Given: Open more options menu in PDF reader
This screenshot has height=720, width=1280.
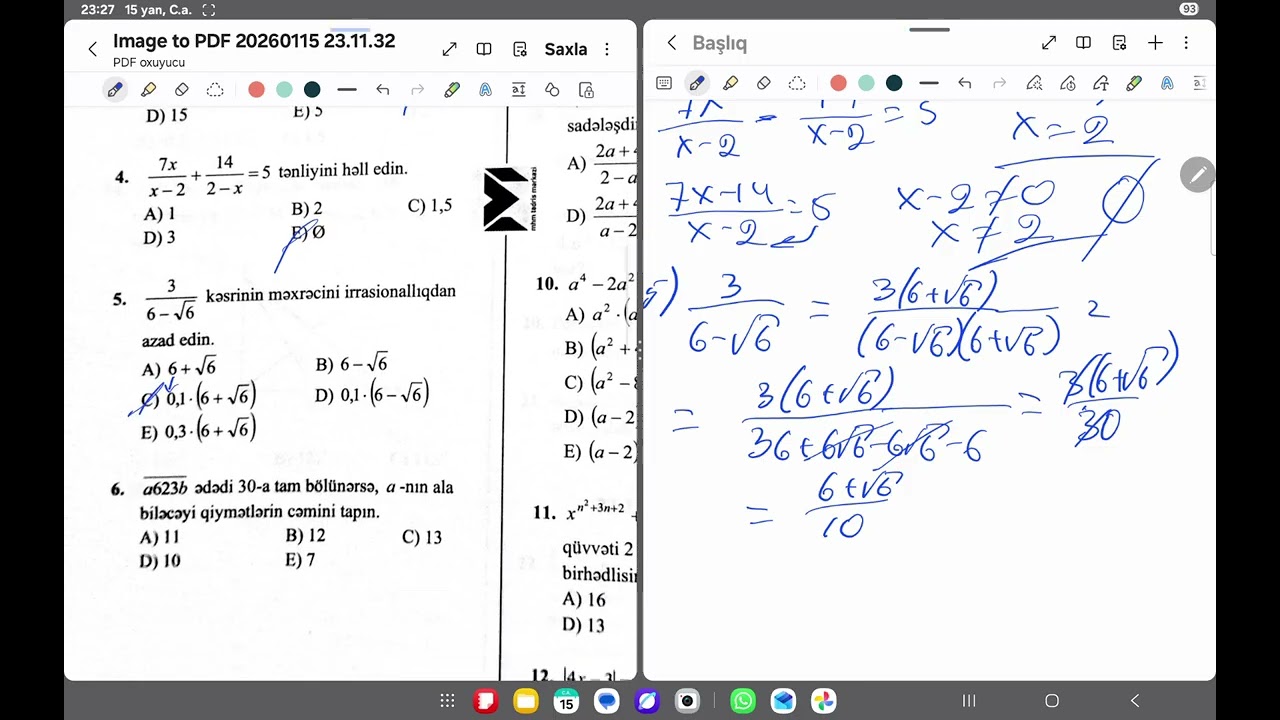Looking at the screenshot, I should coord(607,49).
